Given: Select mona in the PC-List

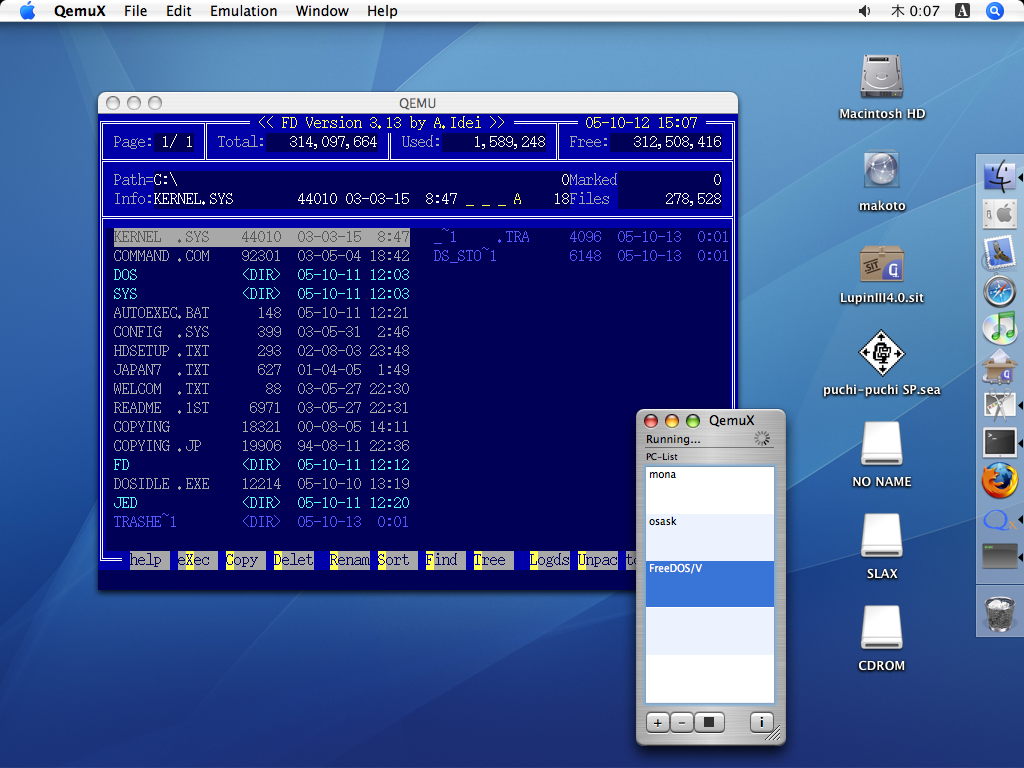Looking at the screenshot, I should [x=710, y=490].
